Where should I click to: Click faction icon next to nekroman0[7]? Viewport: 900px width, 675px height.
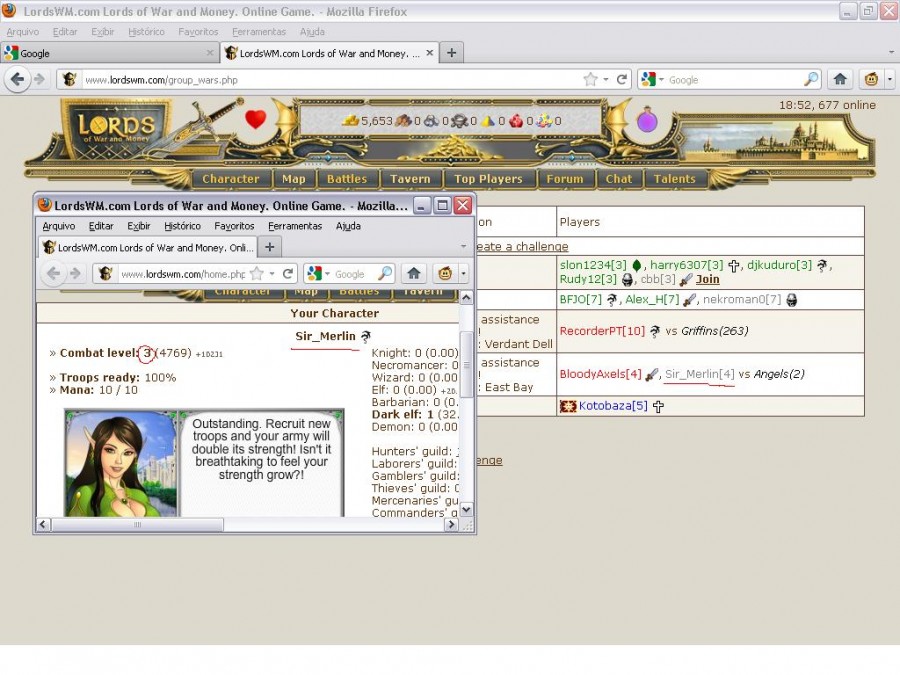point(792,300)
